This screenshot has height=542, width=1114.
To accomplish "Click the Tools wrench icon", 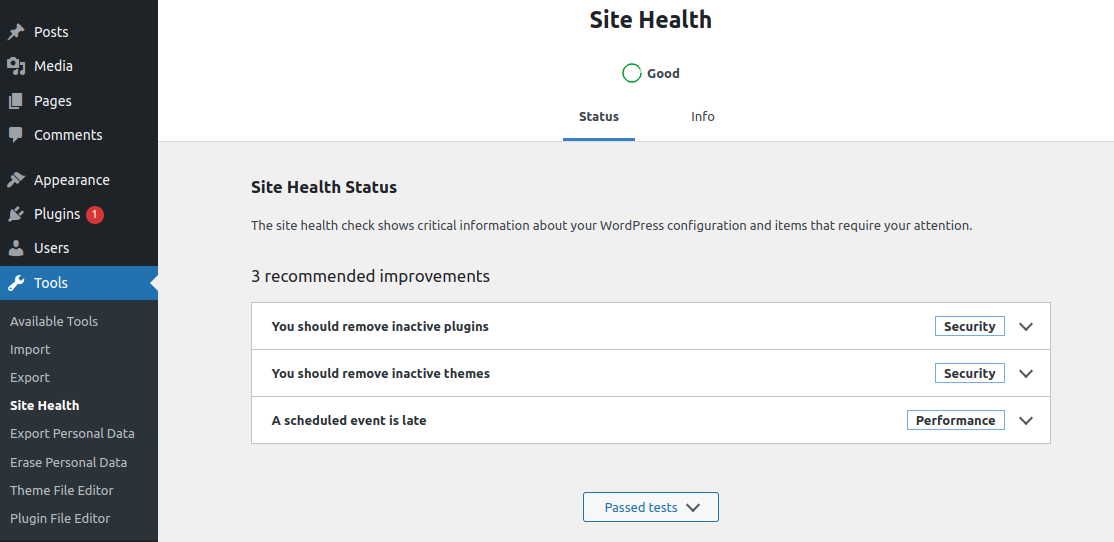I will click(16, 283).
